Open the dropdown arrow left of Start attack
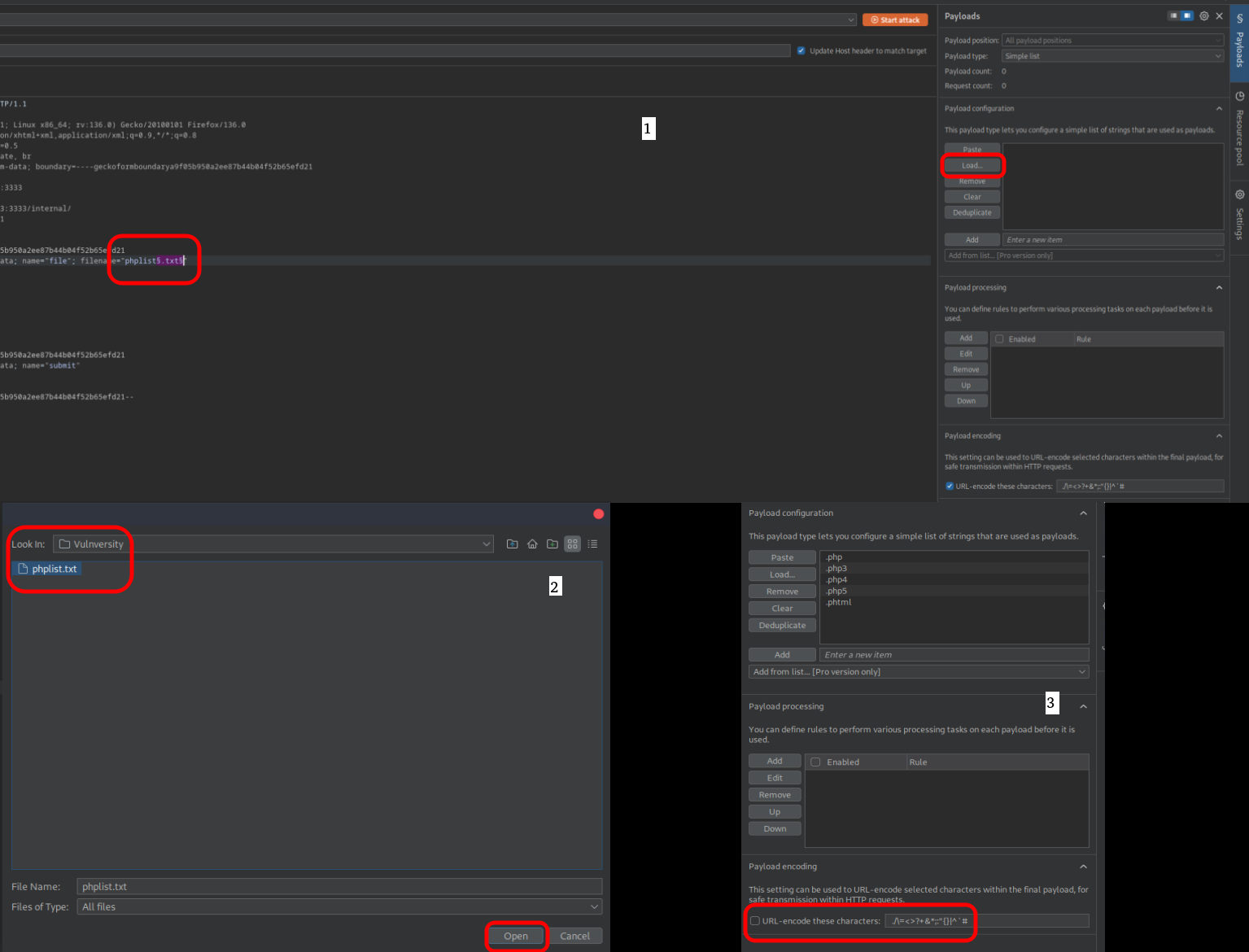This screenshot has height=952, width=1249. [x=851, y=20]
